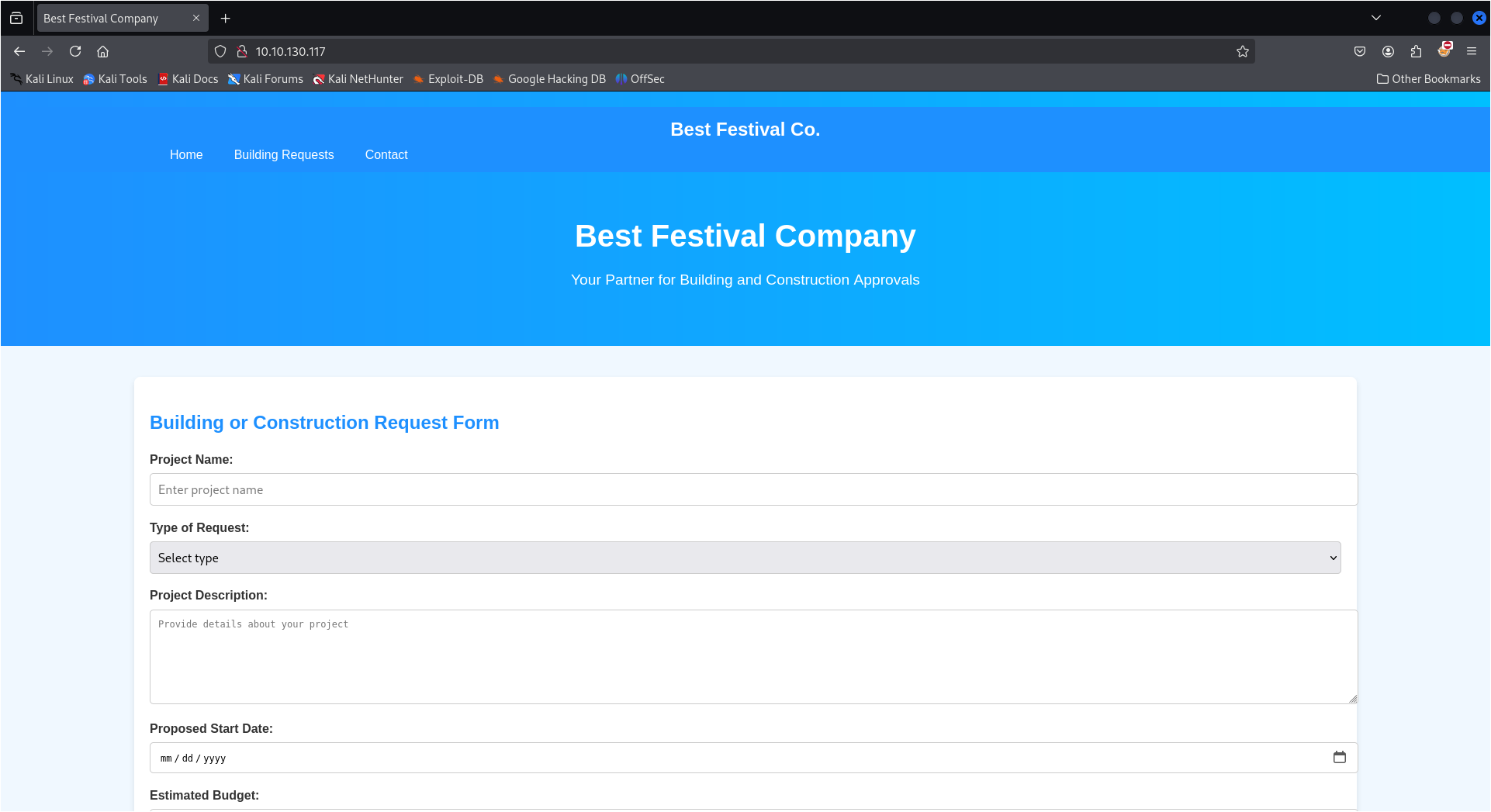Open the Building Requests page

(284, 154)
